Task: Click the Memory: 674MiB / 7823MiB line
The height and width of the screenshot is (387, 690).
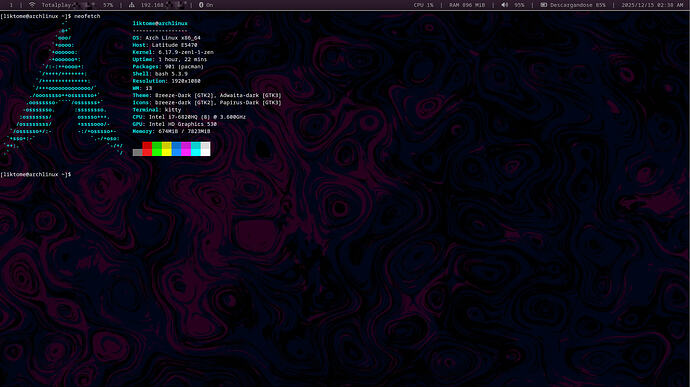Action: [x=171, y=131]
